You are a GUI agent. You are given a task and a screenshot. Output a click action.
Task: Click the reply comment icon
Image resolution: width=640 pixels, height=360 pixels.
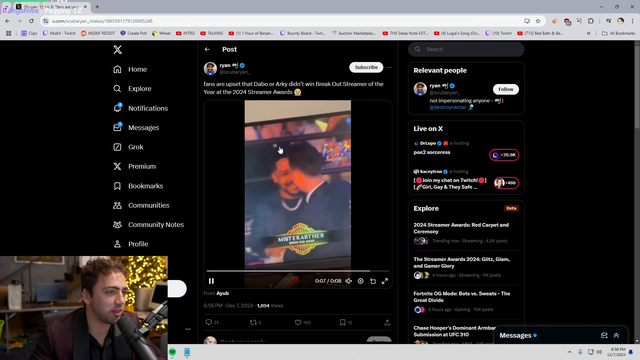[x=209, y=322]
